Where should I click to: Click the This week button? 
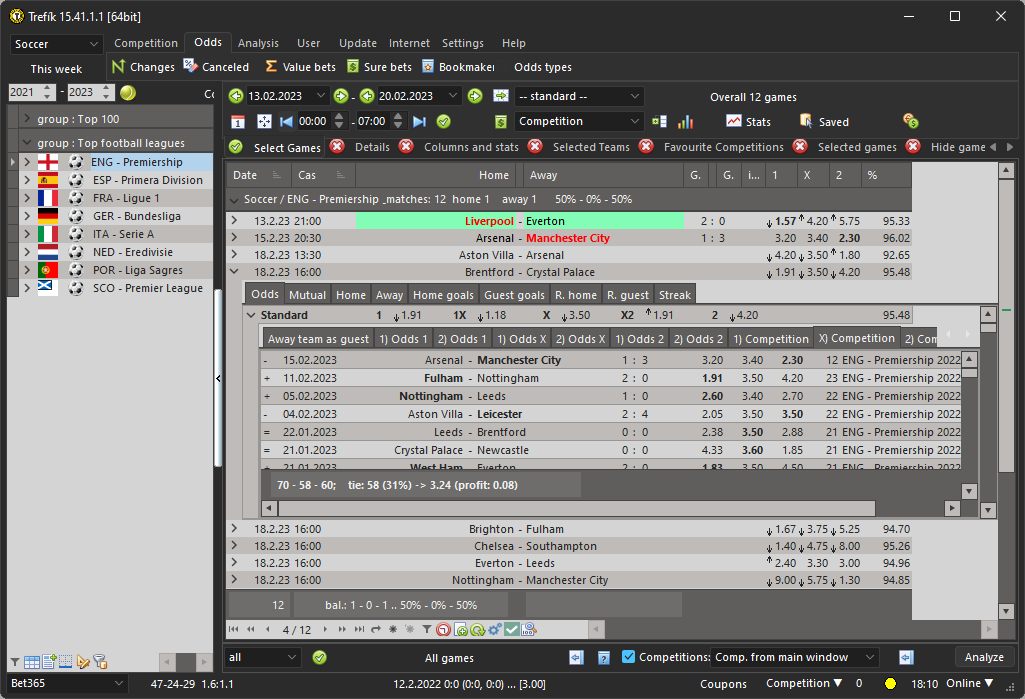(56, 69)
